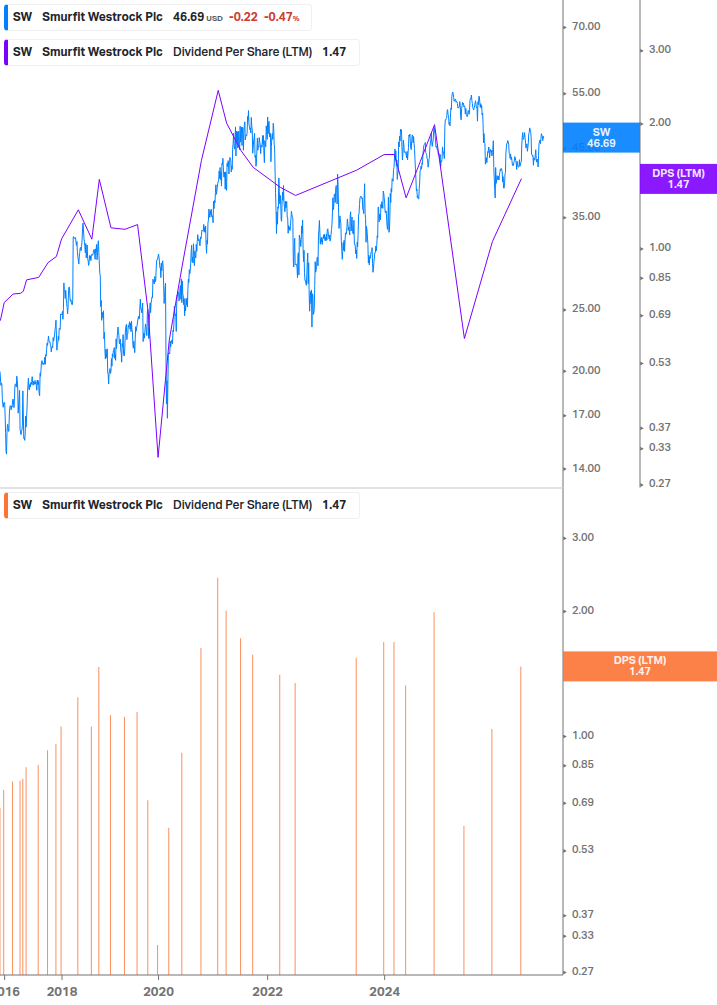Click 0.27 on the top pane's purple DPS axis
Screen dimensions: 717x1005
660,483
